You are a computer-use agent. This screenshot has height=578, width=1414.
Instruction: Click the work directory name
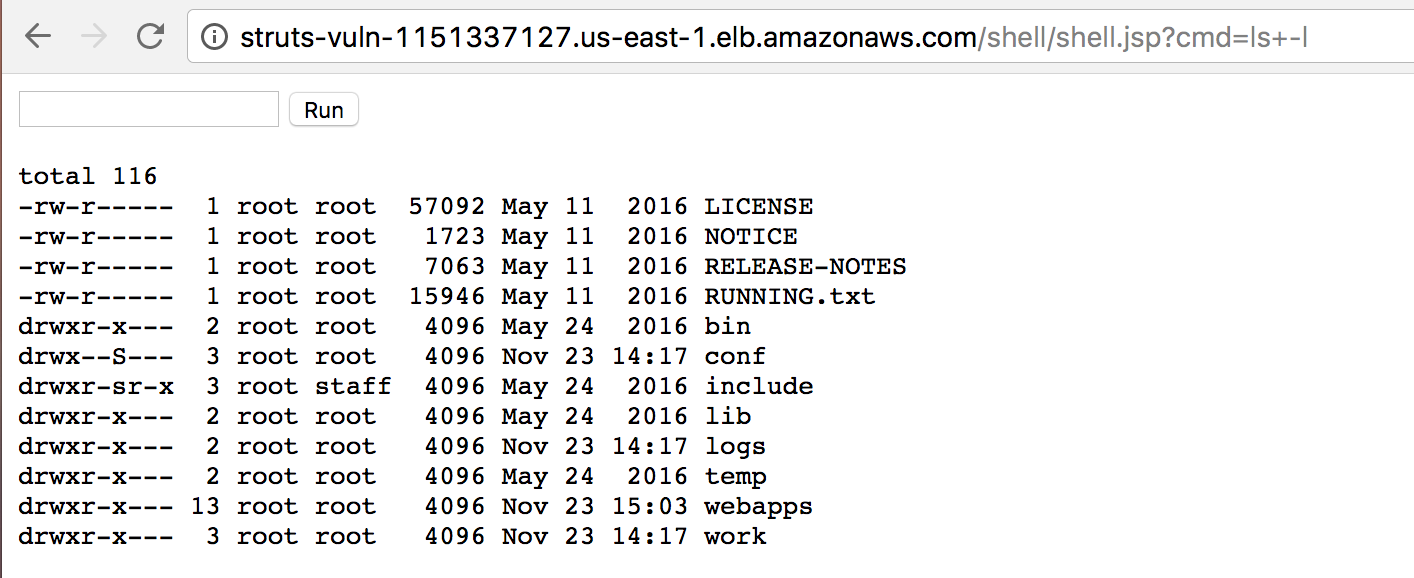click(735, 537)
